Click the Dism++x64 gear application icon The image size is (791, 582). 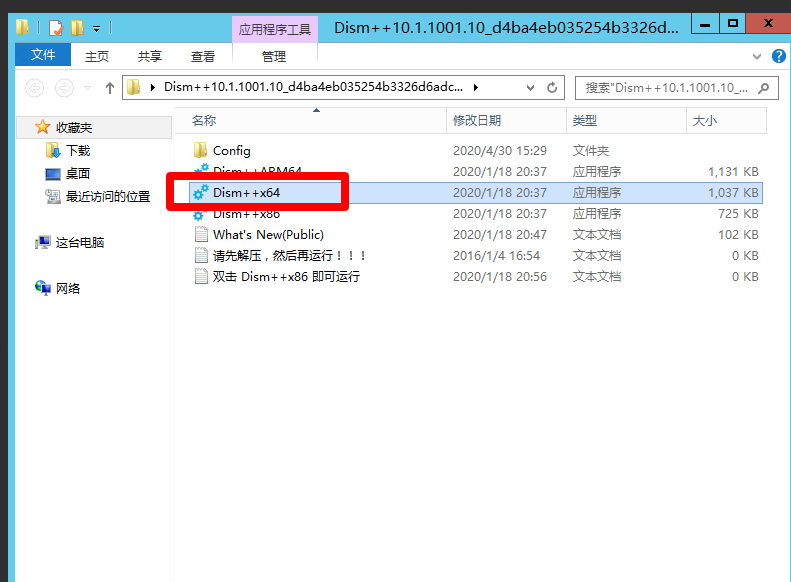(201, 192)
